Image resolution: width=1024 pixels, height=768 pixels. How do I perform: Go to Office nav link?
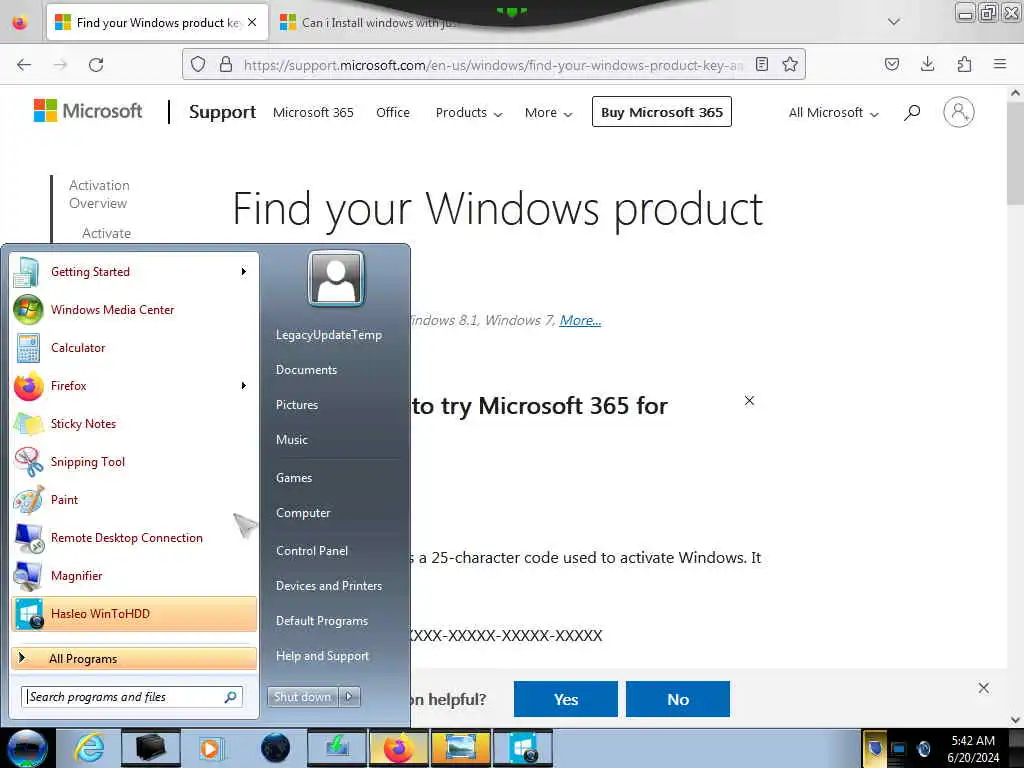click(x=393, y=113)
